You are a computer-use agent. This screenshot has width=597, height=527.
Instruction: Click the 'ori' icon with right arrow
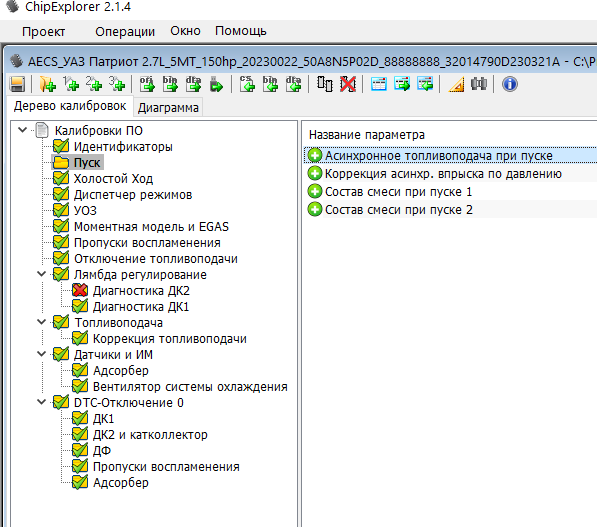tap(147, 84)
